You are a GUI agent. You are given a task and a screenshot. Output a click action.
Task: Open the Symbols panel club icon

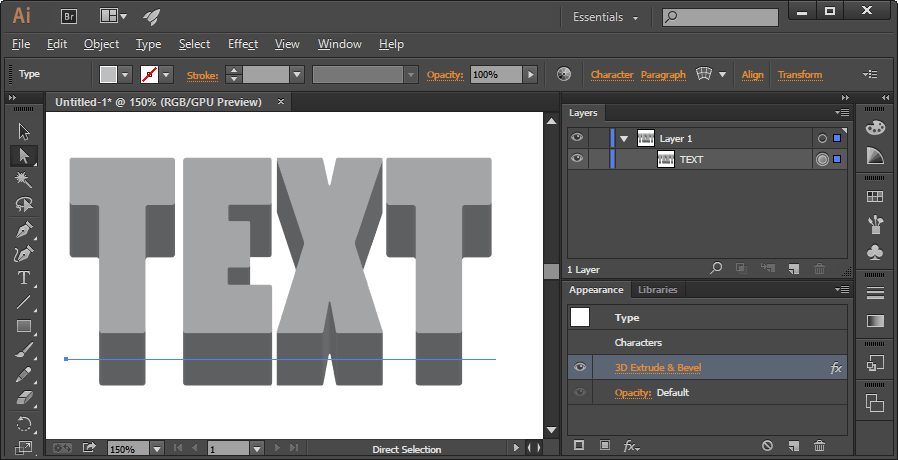[875, 253]
